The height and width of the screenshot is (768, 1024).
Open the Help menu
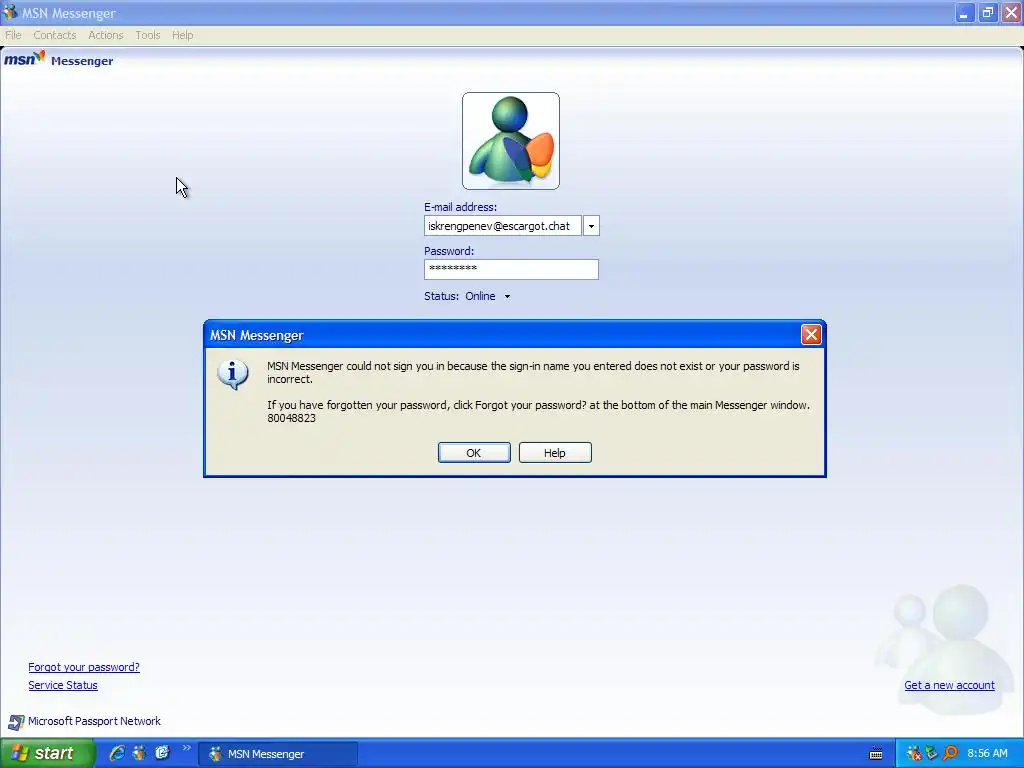click(x=183, y=35)
